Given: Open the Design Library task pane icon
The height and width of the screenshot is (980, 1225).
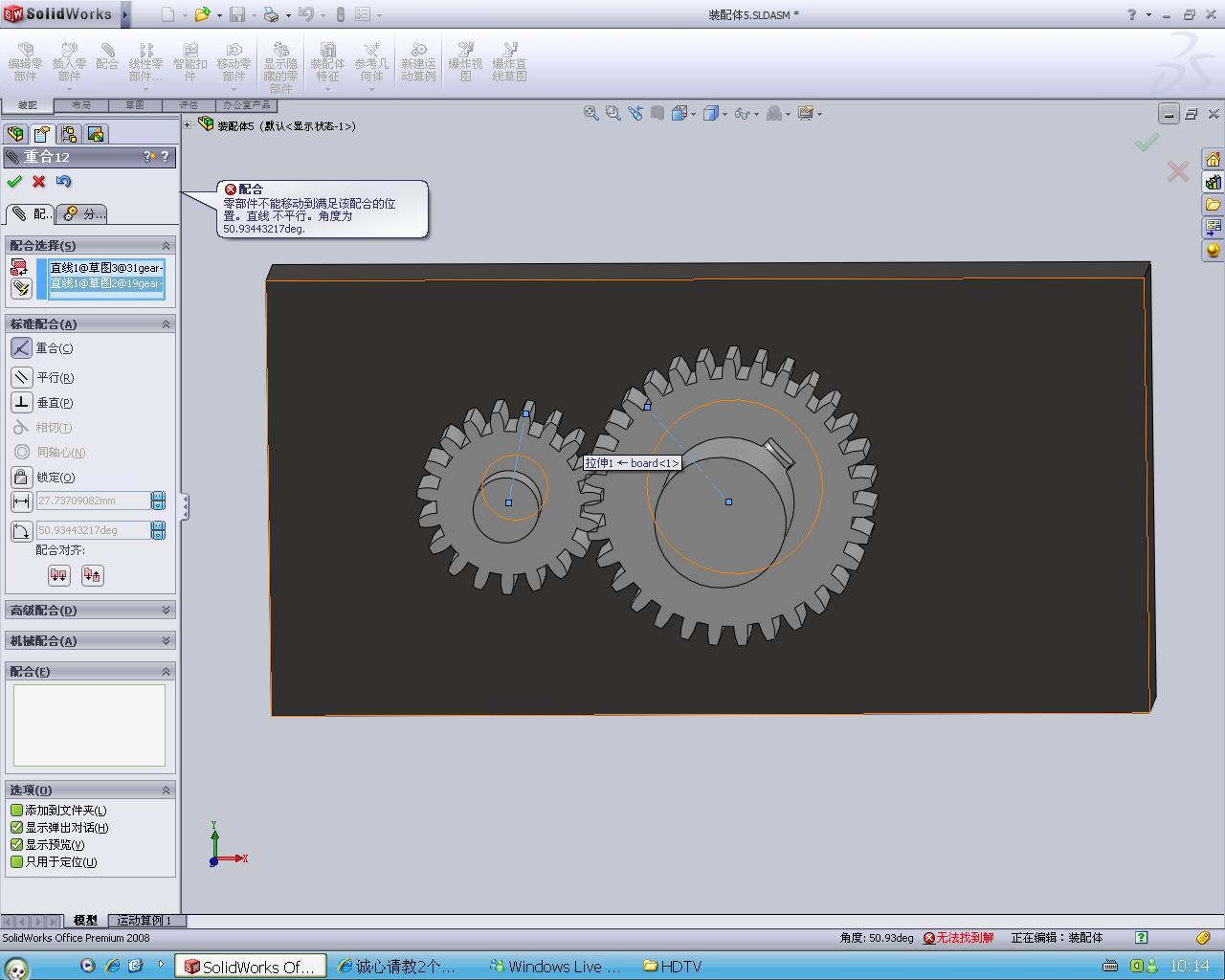Looking at the screenshot, I should click(1213, 182).
